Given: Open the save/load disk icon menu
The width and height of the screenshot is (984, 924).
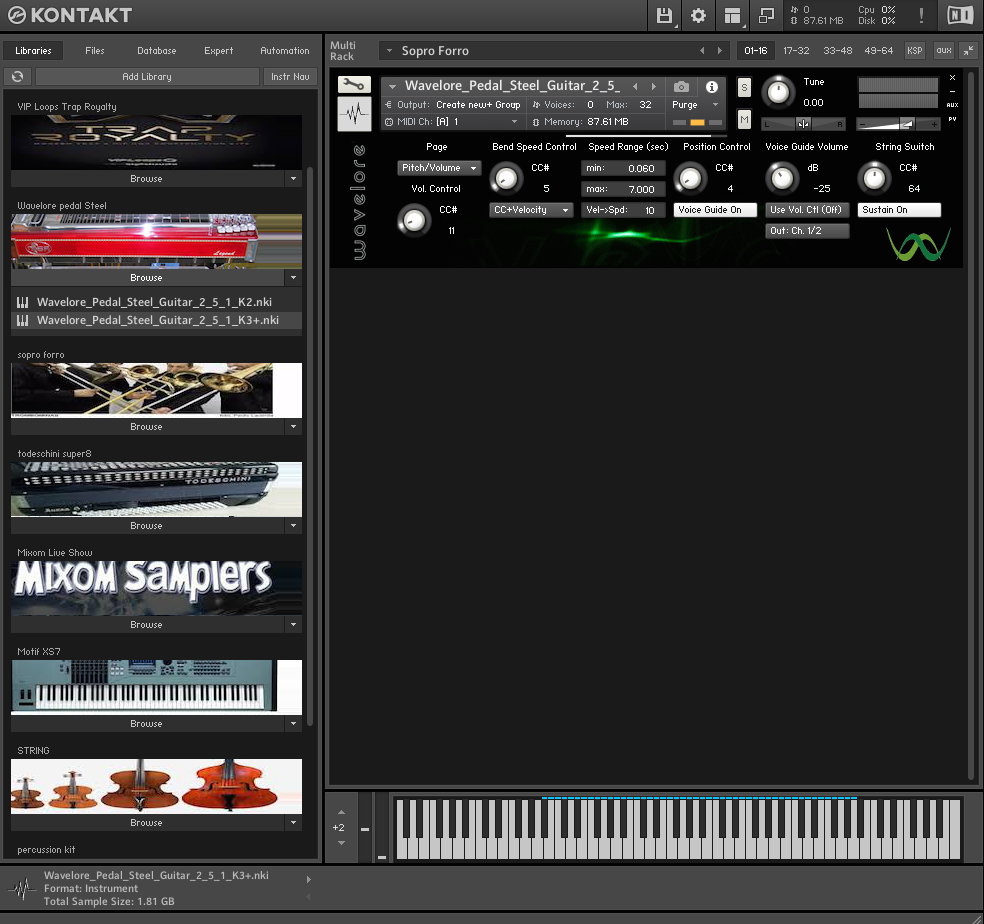Looking at the screenshot, I should tap(664, 16).
